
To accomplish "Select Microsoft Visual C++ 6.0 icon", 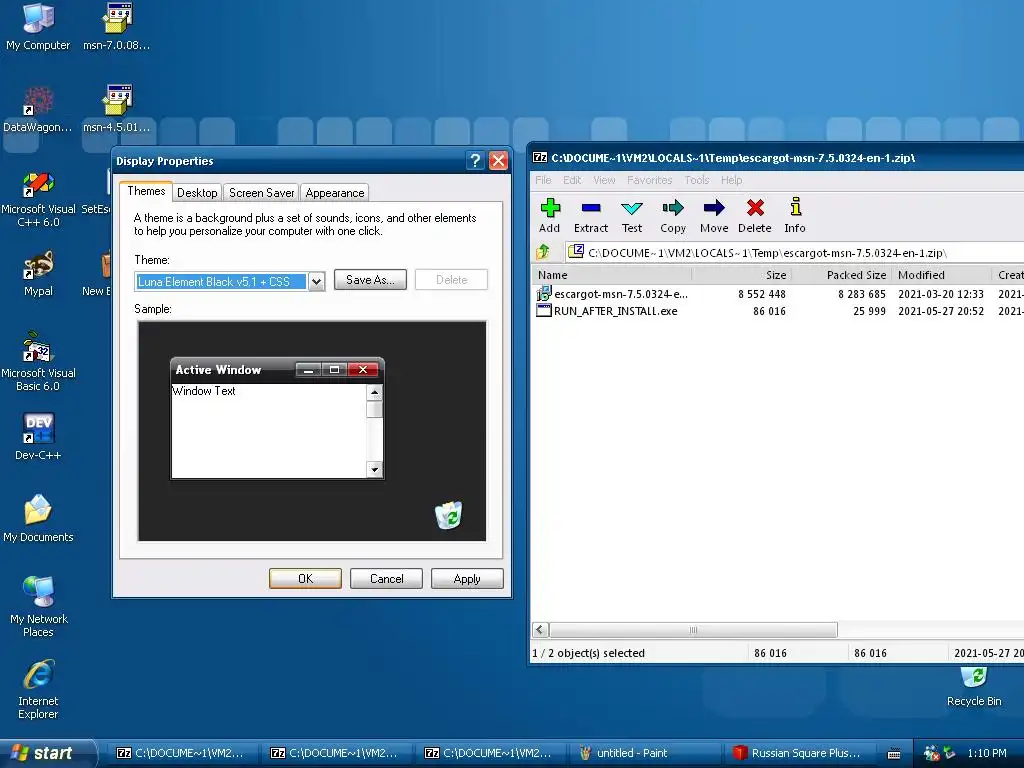I will coord(38,199).
